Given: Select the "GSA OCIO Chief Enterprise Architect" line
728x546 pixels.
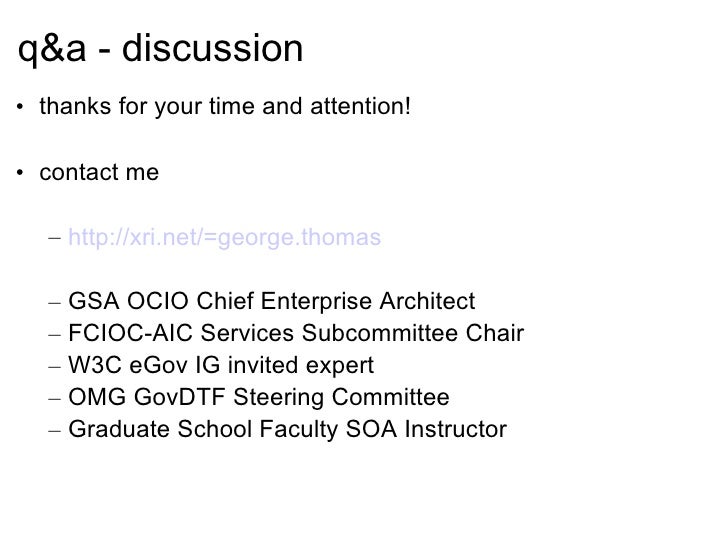Looking at the screenshot, I should (x=272, y=302).
